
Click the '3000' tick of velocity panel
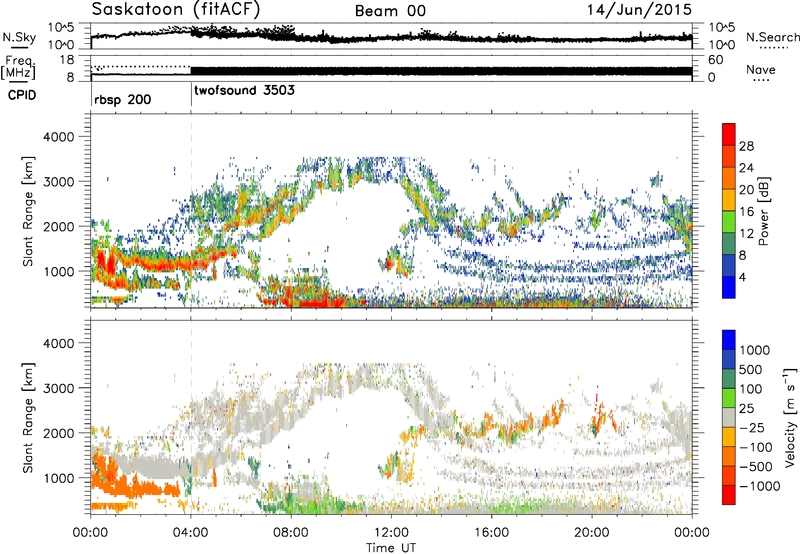59,388
